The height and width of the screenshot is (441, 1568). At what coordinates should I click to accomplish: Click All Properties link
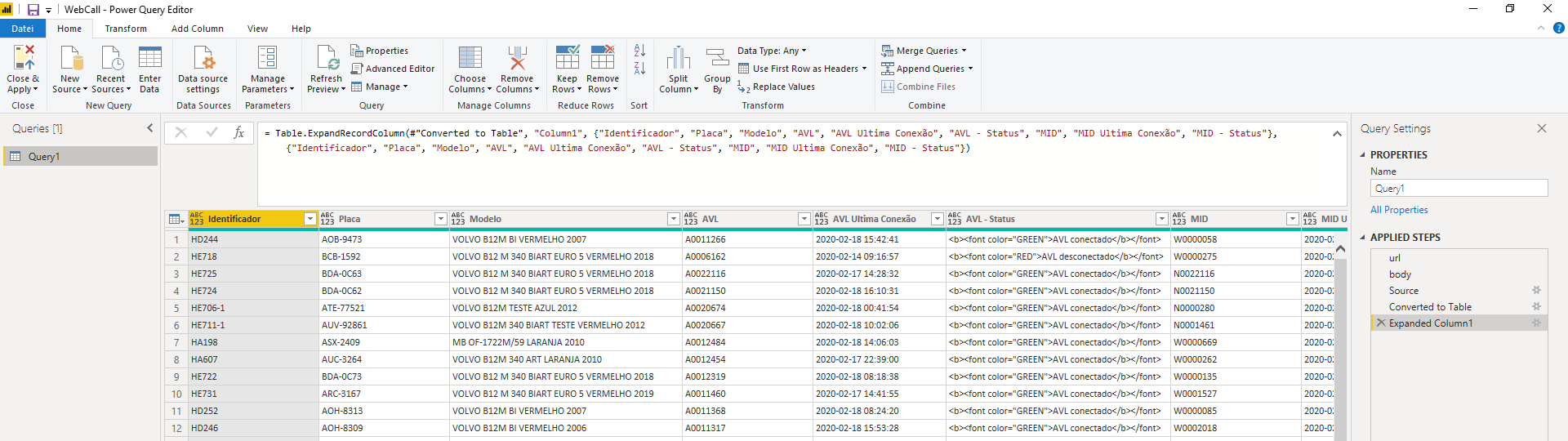pos(1399,210)
